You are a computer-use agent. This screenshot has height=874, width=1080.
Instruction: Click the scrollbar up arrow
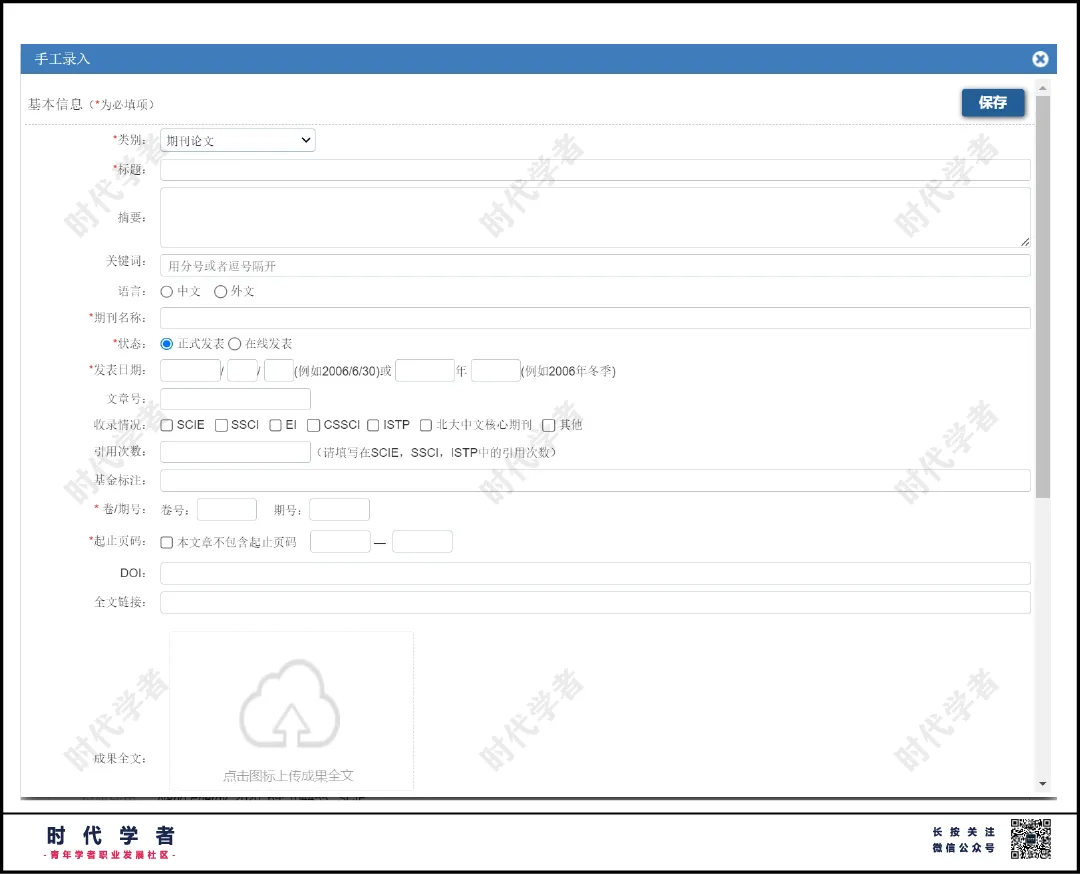[x=1042, y=88]
